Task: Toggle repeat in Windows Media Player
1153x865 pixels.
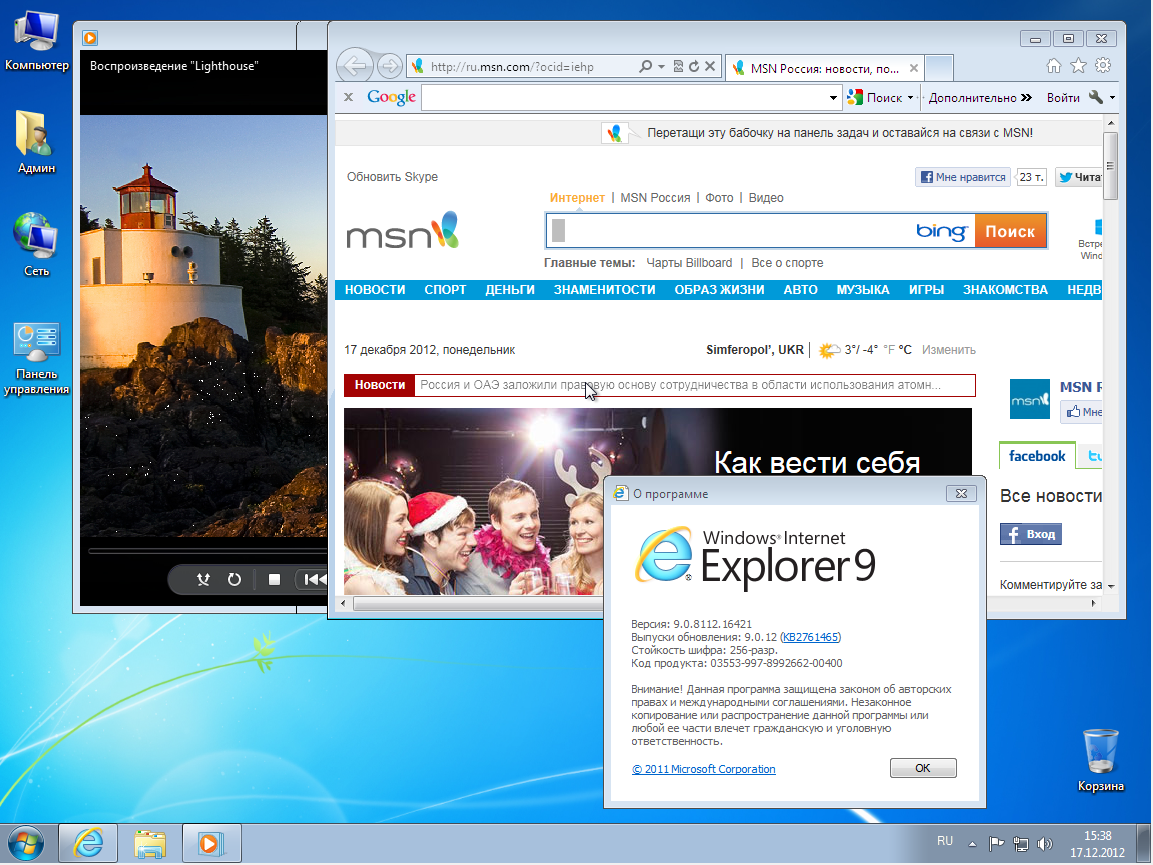Action: [x=234, y=580]
